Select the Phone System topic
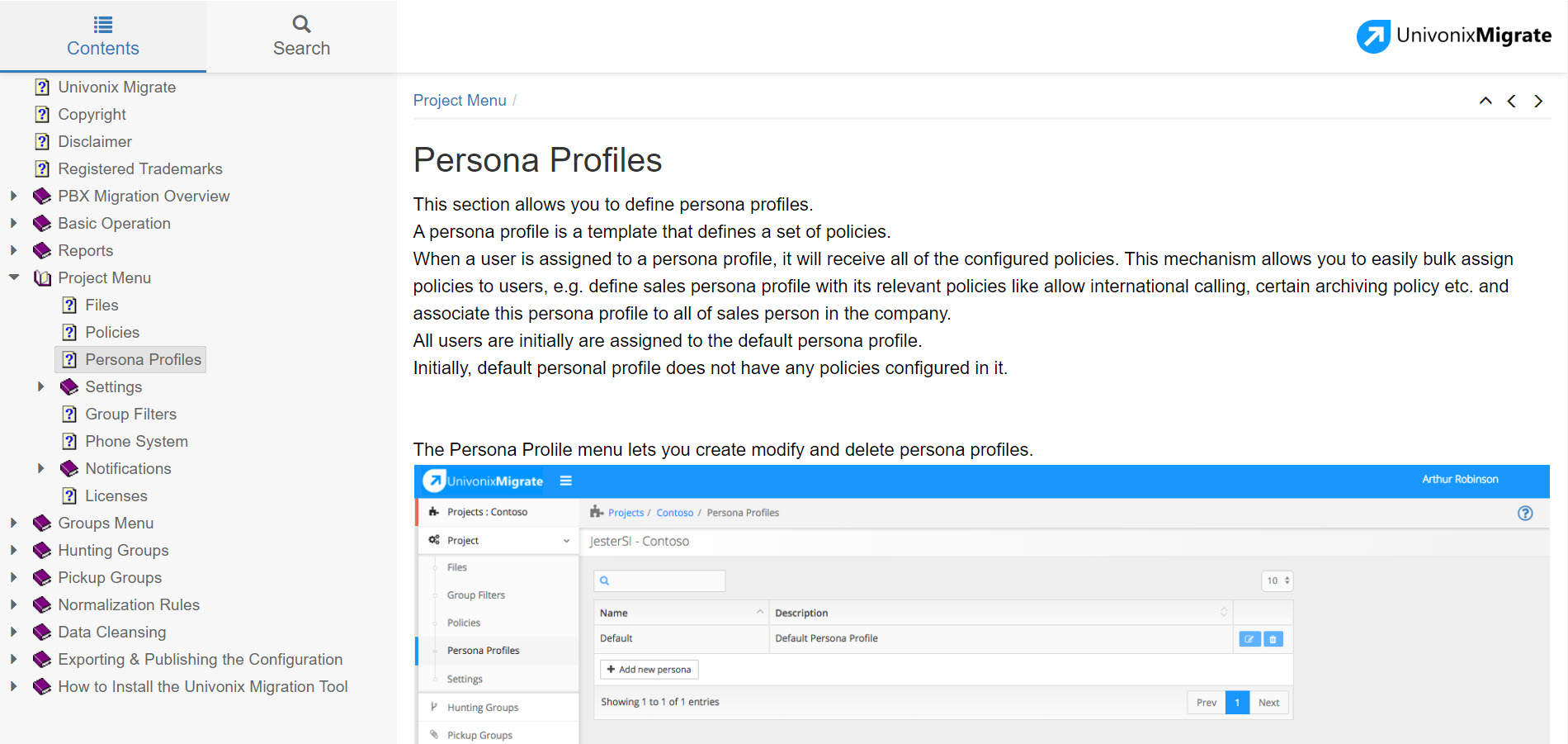The height and width of the screenshot is (744, 1568). pos(136,441)
